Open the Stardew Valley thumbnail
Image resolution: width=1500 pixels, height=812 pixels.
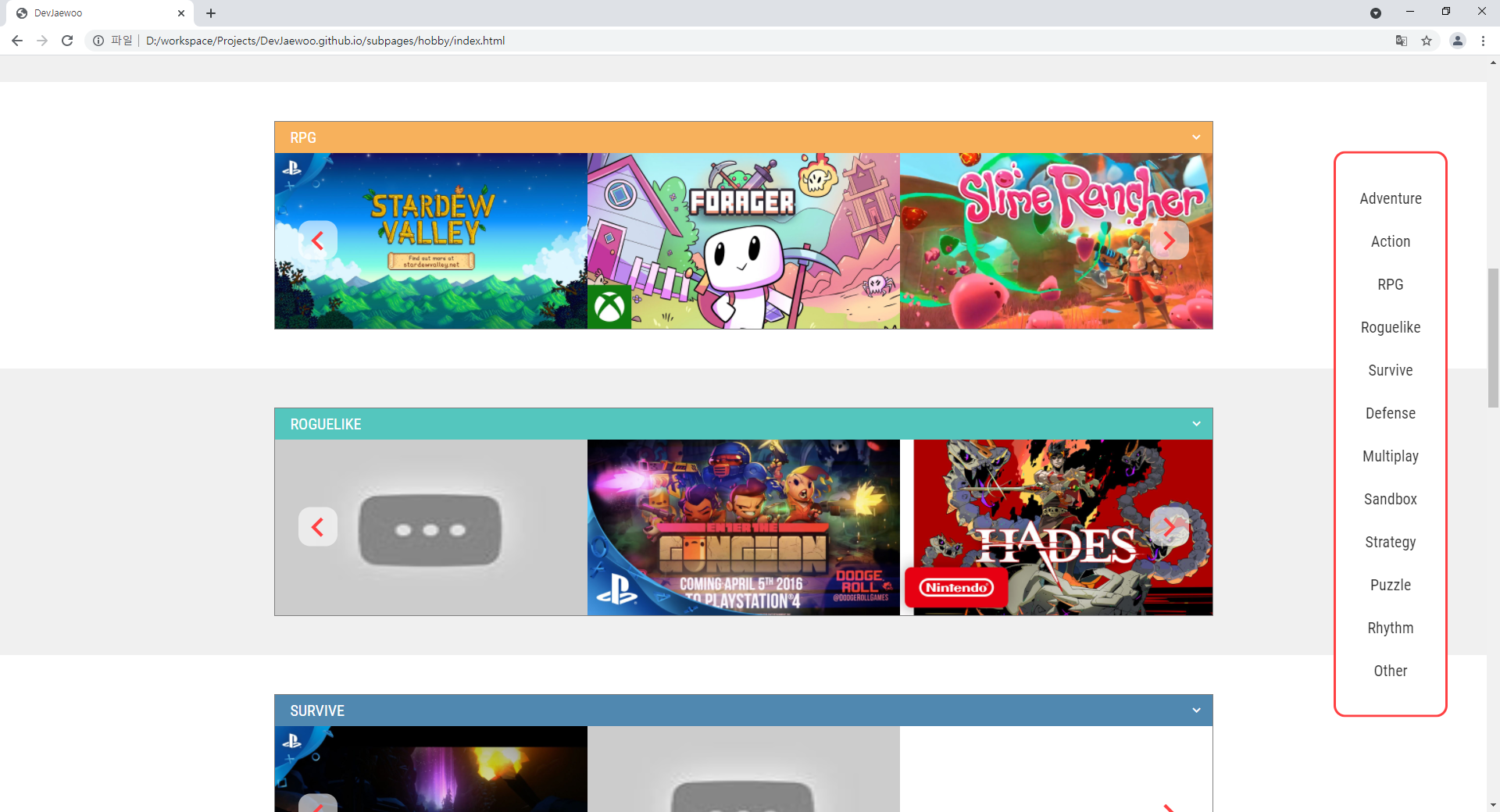[x=431, y=241]
